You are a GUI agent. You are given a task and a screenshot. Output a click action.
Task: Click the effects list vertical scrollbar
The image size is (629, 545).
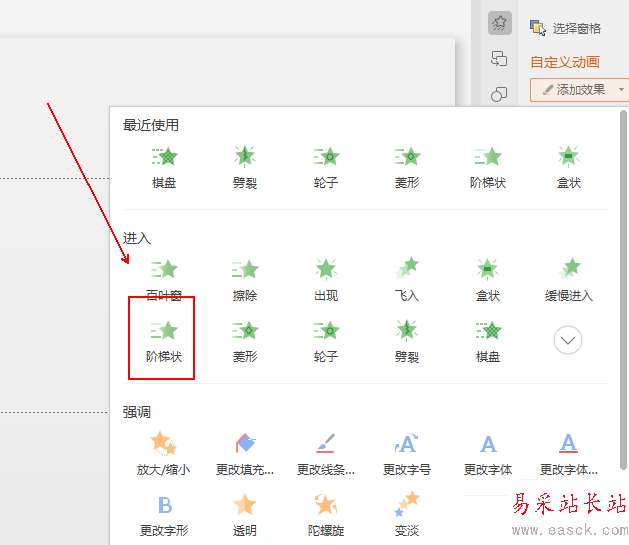(x=623, y=290)
